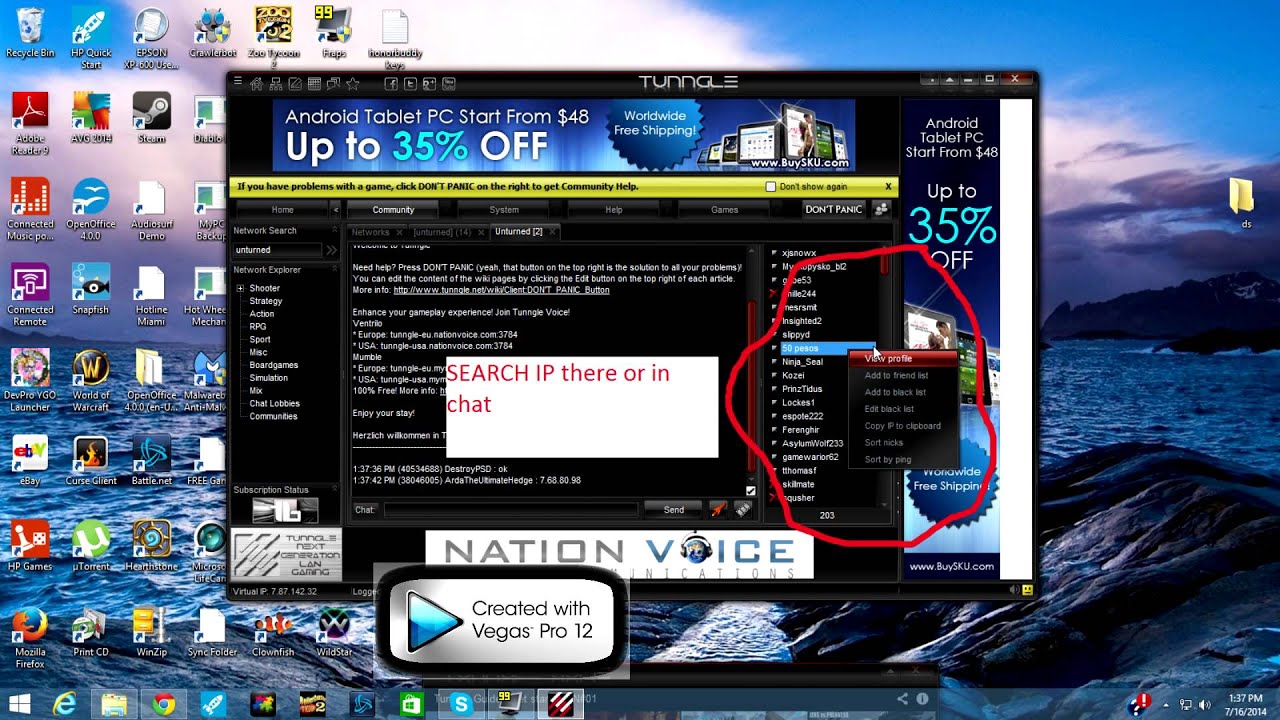This screenshot has width=1280, height=720.
Task: Click Chrome icon in taskbar
Action: [163, 704]
